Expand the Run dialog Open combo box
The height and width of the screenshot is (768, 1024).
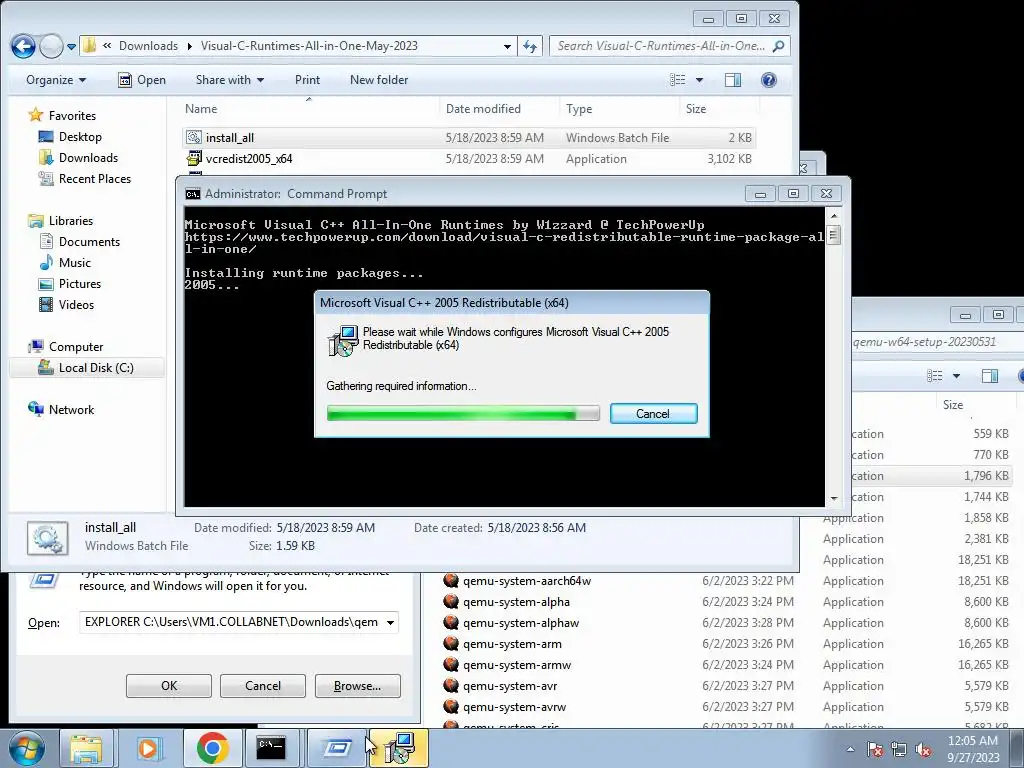click(390, 622)
